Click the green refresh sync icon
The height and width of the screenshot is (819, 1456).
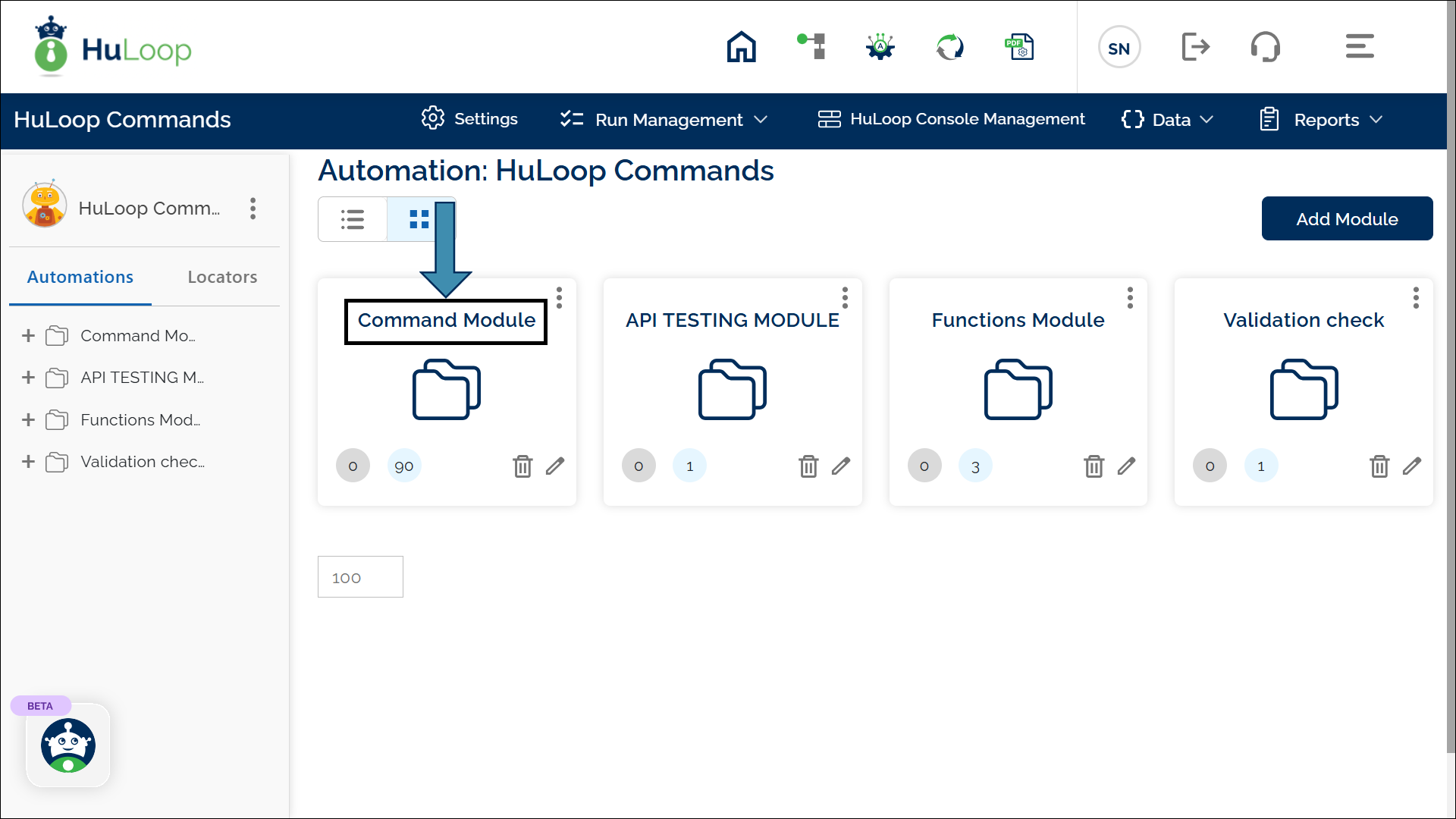949,47
